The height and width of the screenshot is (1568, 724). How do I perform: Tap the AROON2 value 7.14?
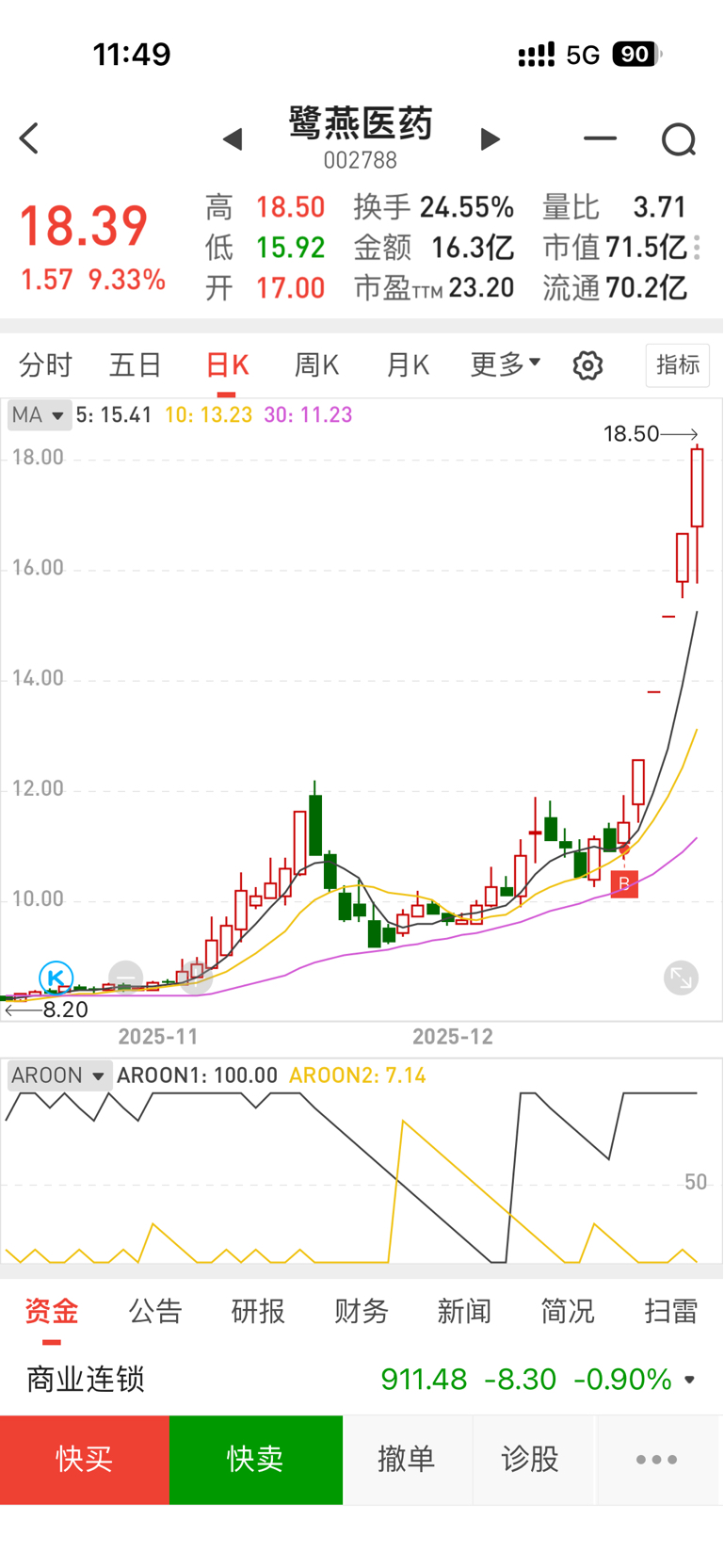coord(405,1075)
